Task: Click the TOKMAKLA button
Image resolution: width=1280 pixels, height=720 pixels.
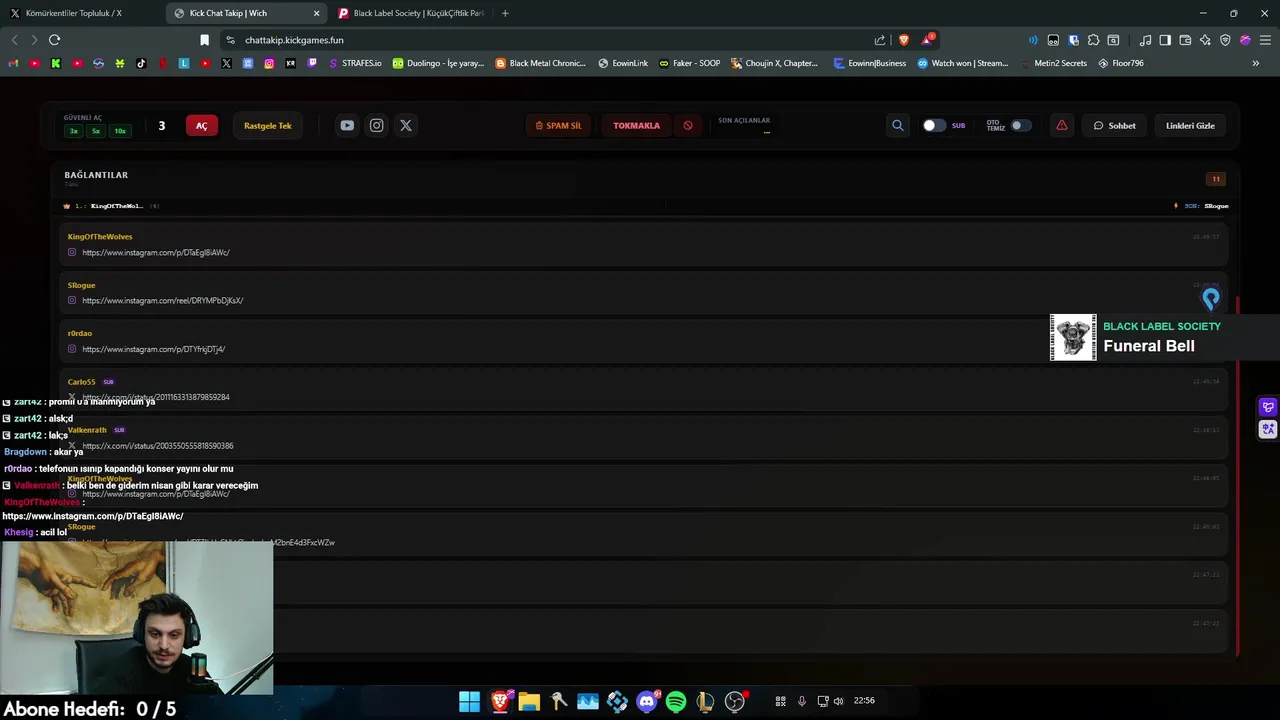Action: click(x=636, y=126)
